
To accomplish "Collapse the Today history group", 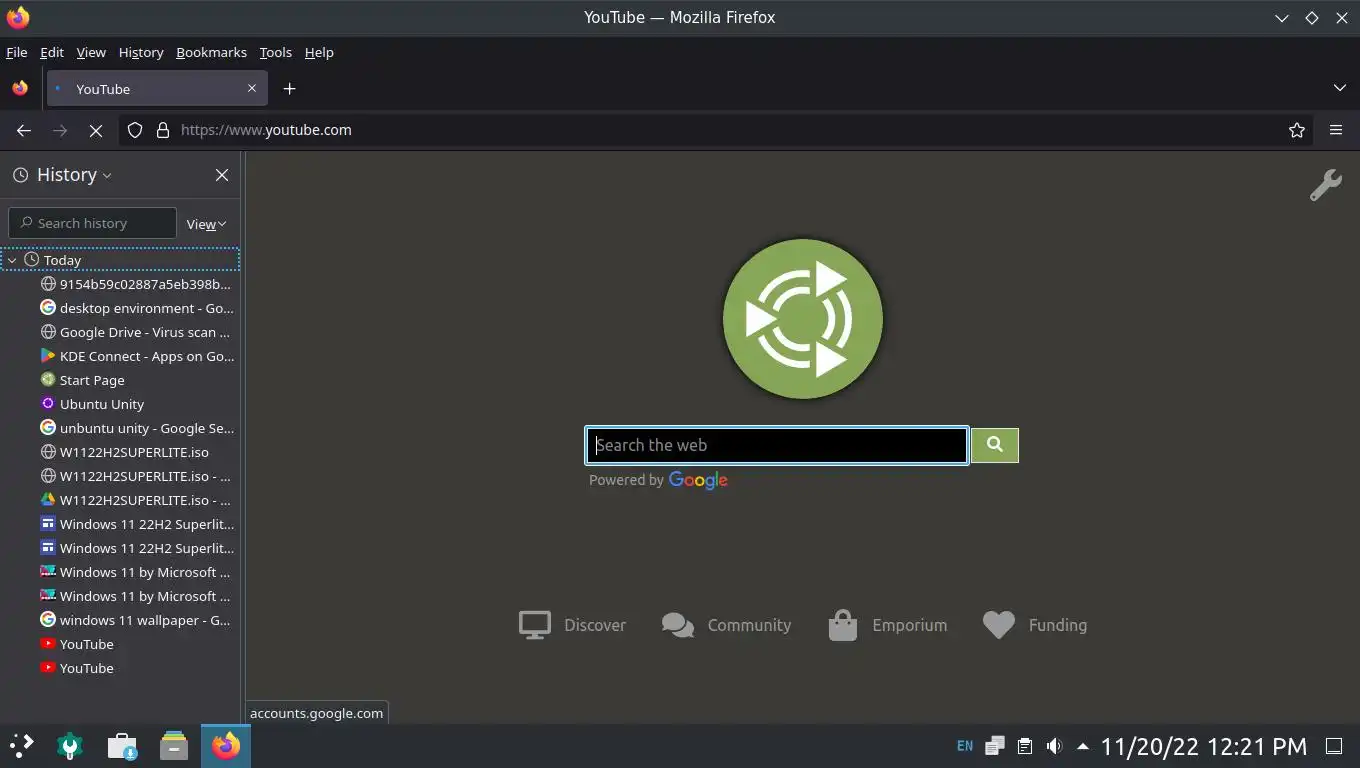I will pyautogui.click(x=12, y=260).
